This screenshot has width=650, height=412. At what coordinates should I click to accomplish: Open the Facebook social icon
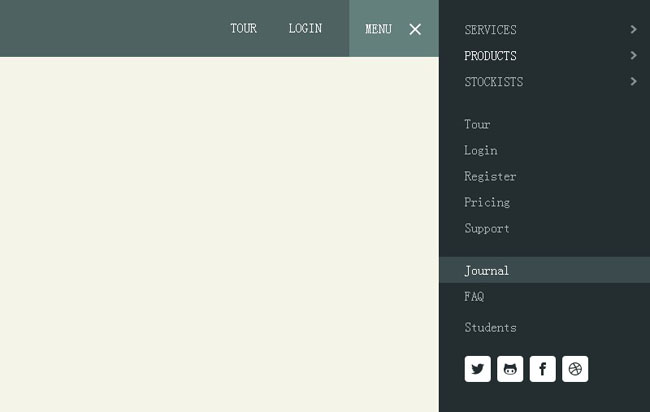coord(542,369)
